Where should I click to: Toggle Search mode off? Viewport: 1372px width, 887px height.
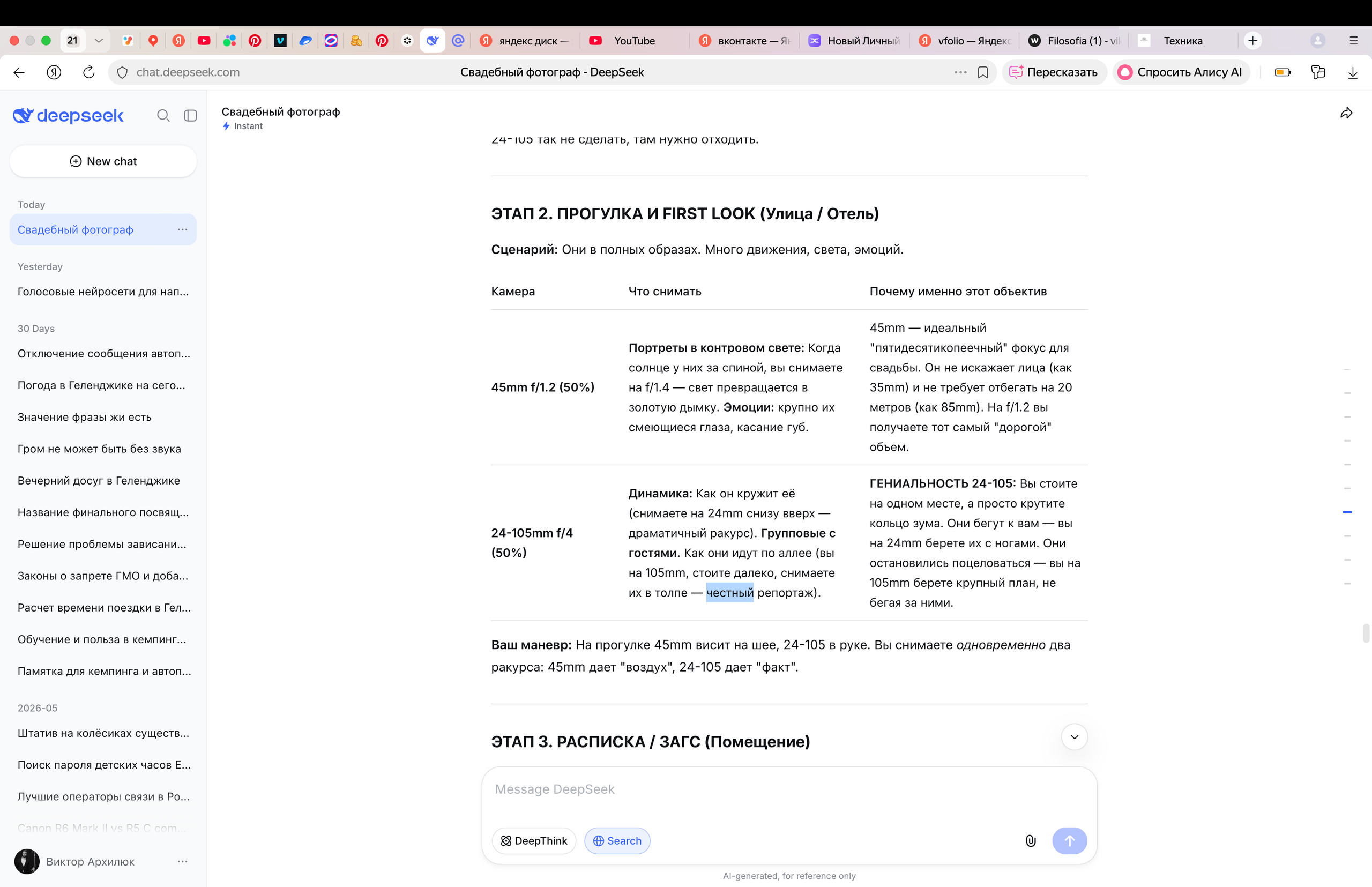(x=617, y=841)
